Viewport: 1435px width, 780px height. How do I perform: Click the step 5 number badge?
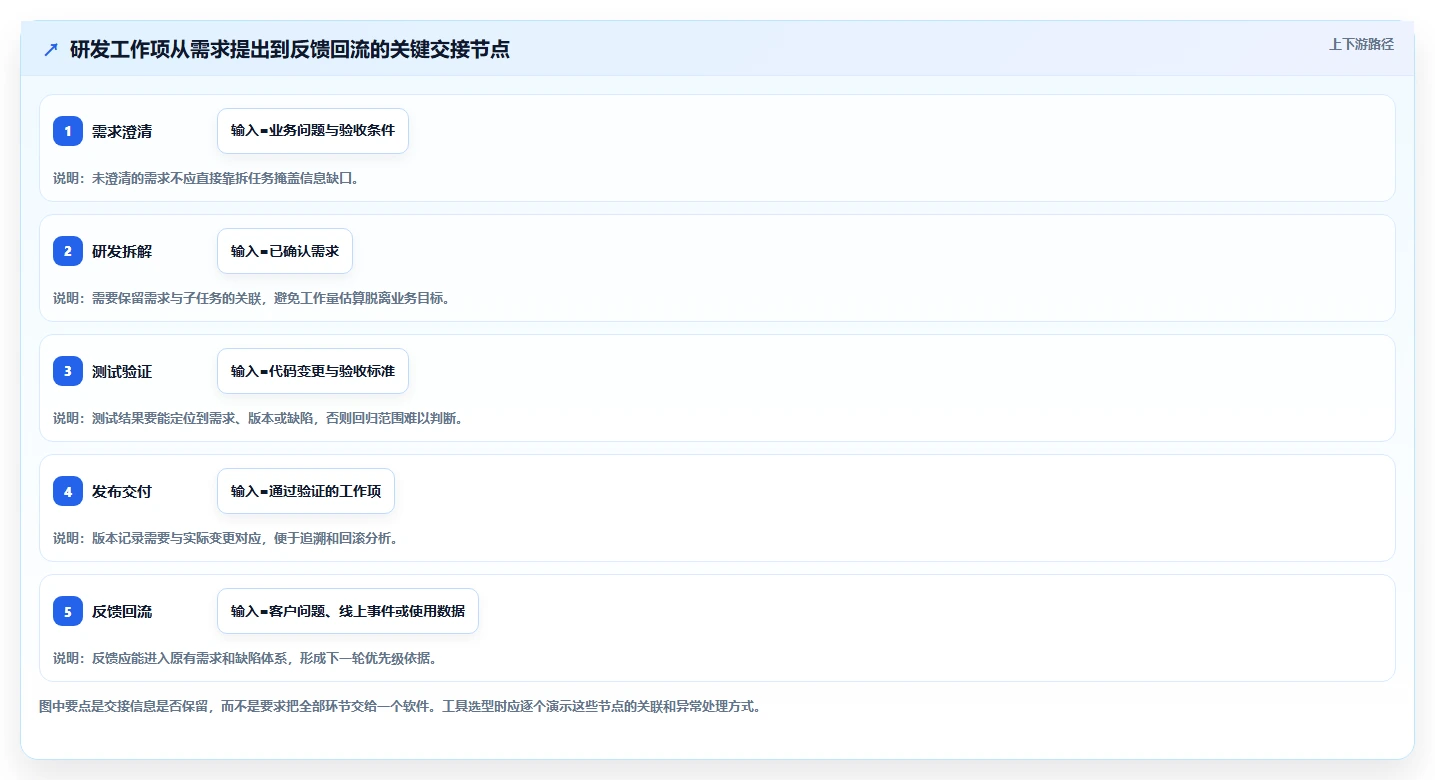coord(68,611)
